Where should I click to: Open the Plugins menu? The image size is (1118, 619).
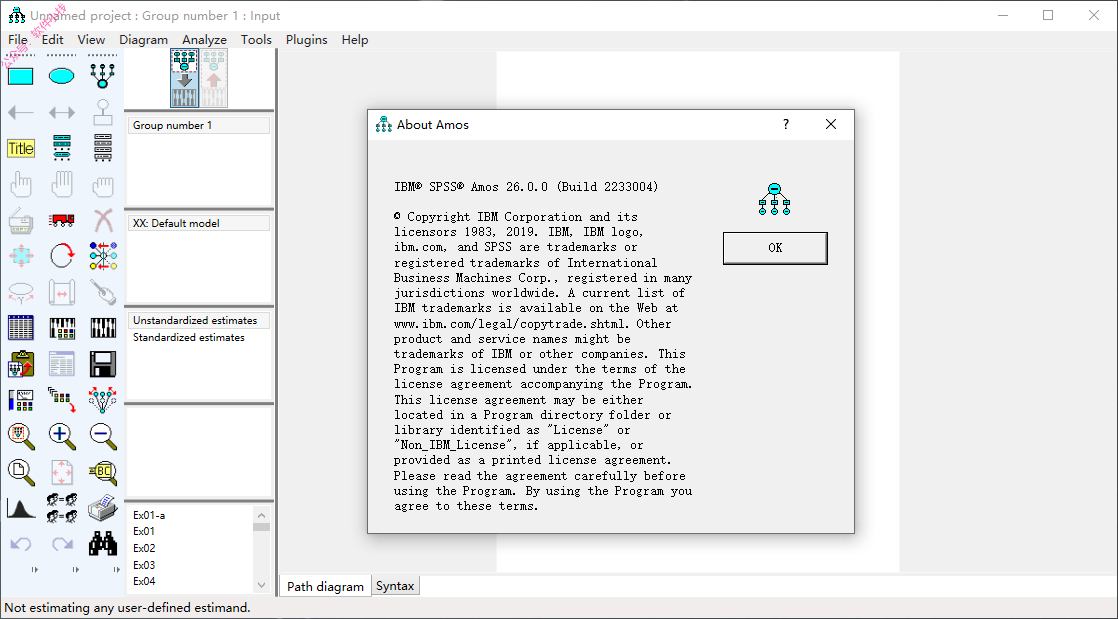307,40
